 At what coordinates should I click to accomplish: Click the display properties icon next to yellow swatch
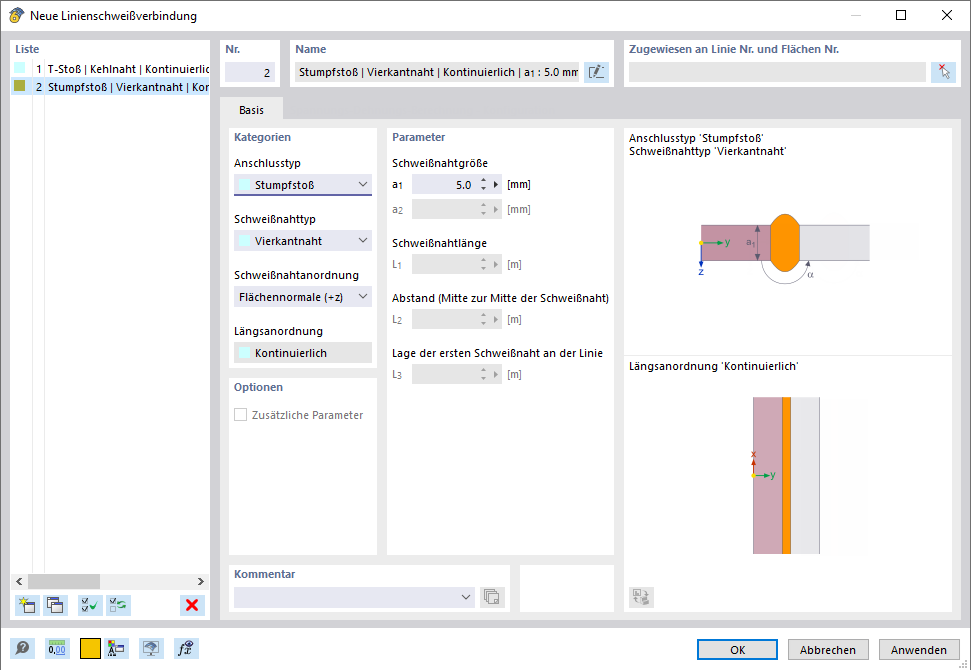(x=116, y=649)
